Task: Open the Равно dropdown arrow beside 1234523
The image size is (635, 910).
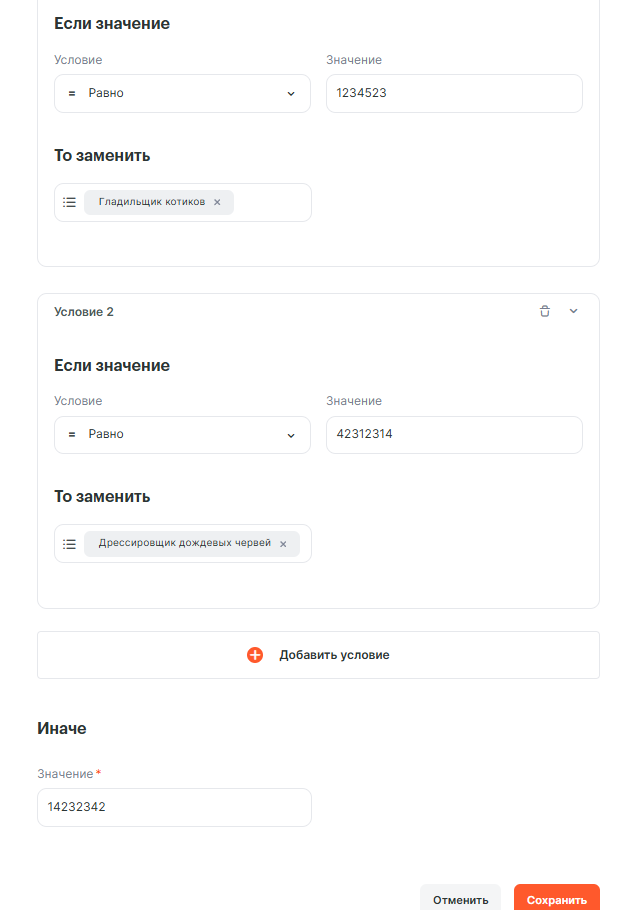Action: coord(291,93)
